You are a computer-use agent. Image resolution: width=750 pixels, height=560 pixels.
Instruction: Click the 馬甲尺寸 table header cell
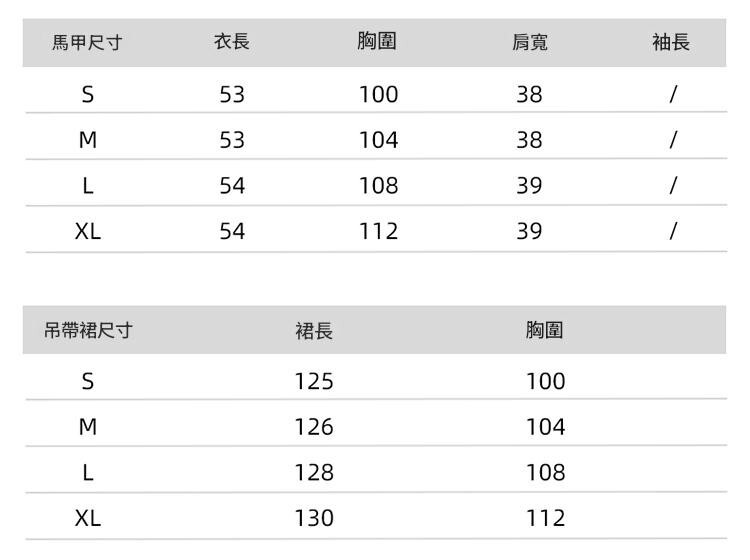[88, 42]
